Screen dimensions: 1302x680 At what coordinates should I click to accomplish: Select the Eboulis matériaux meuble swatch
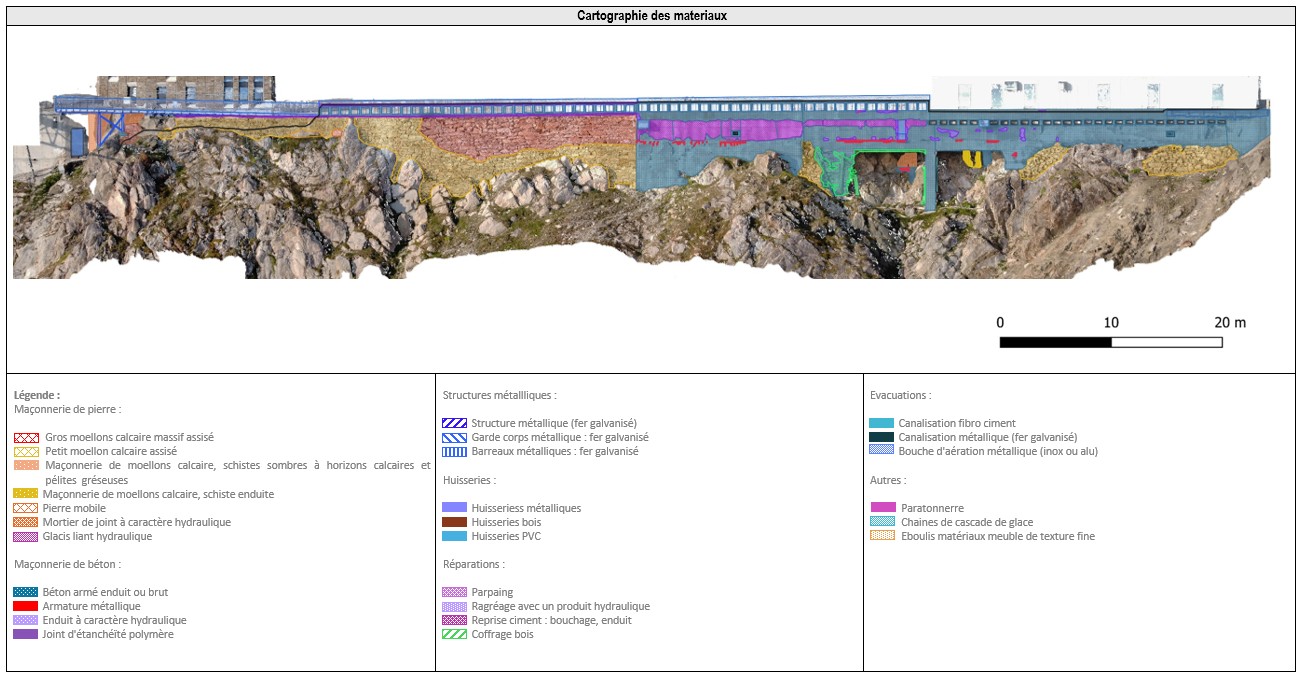(882, 536)
